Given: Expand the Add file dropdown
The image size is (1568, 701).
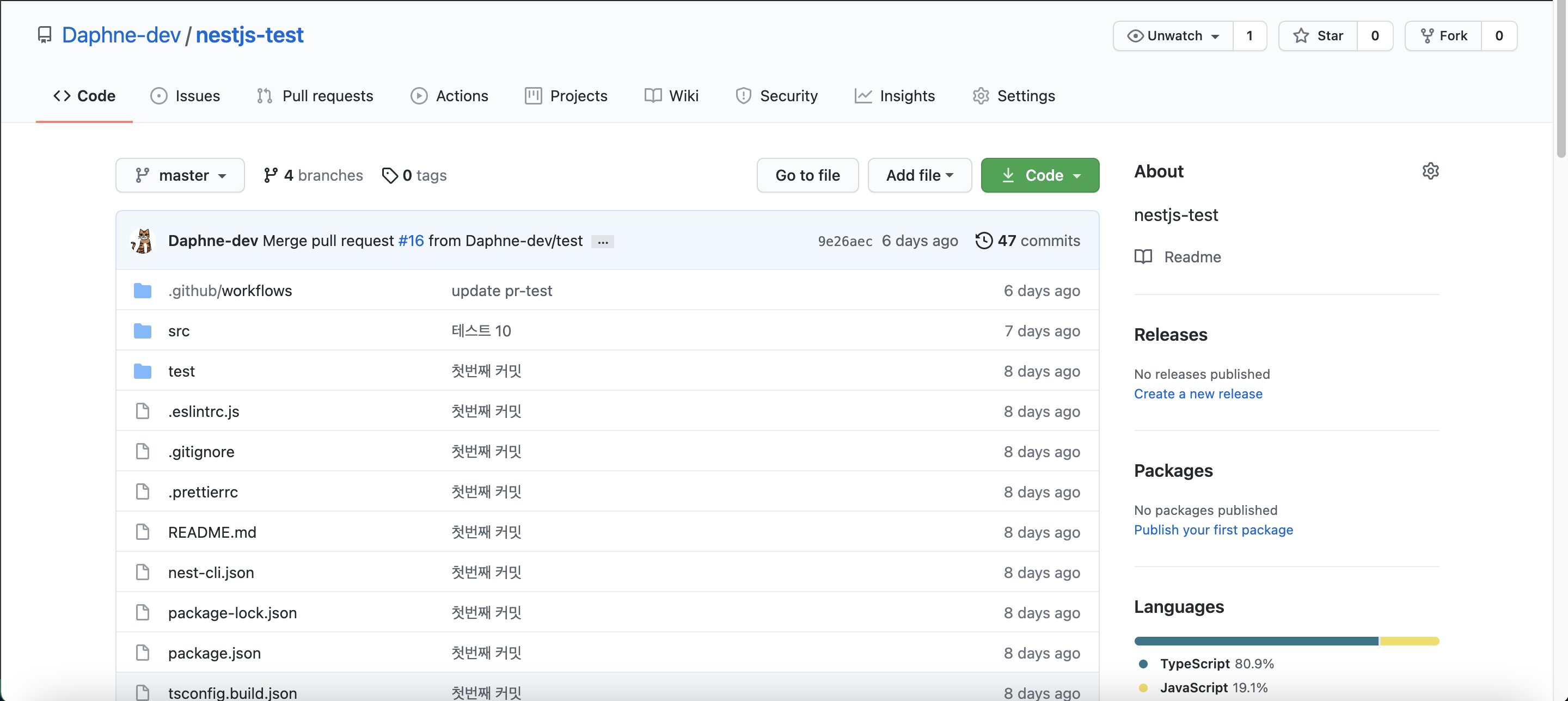Looking at the screenshot, I should coord(919,175).
